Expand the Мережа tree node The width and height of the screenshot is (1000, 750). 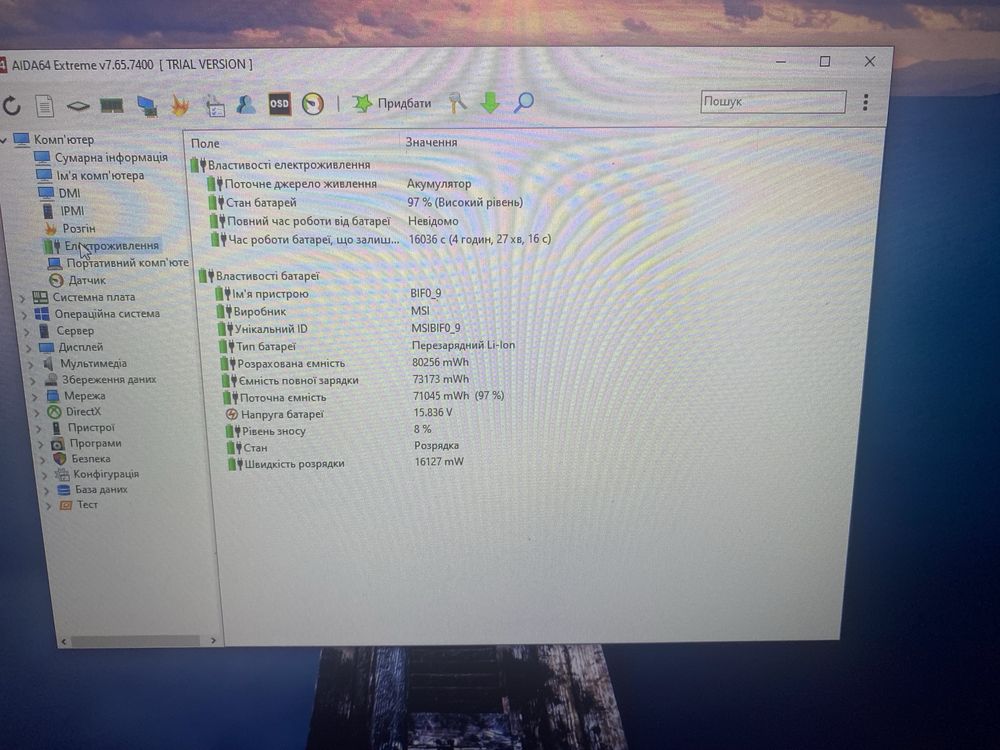click(35, 397)
